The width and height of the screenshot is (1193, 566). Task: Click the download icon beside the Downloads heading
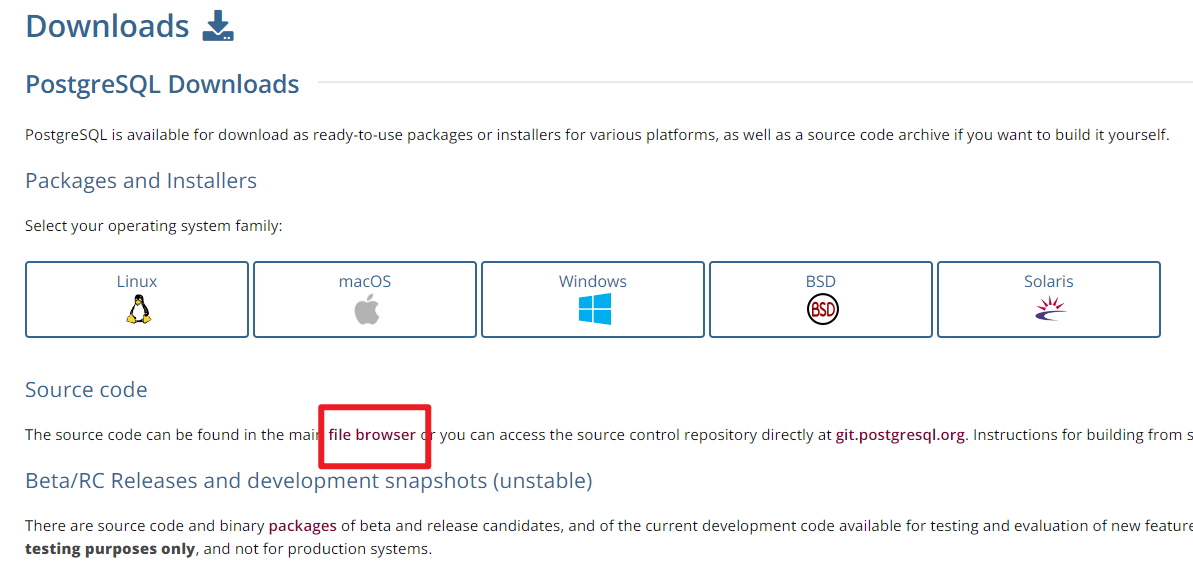[218, 25]
